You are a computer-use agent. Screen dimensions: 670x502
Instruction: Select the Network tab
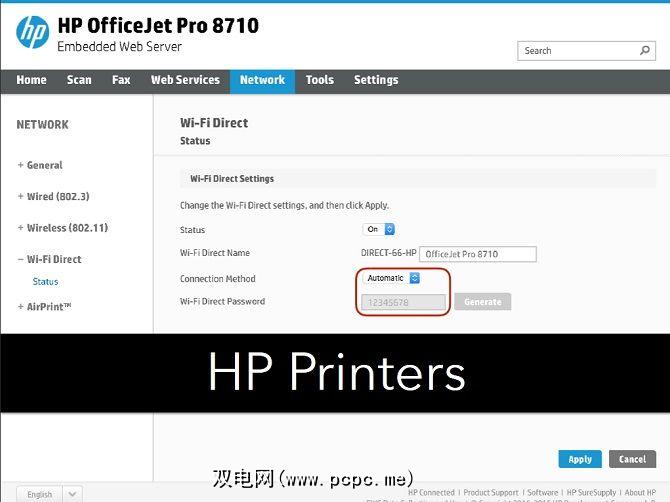(x=262, y=81)
